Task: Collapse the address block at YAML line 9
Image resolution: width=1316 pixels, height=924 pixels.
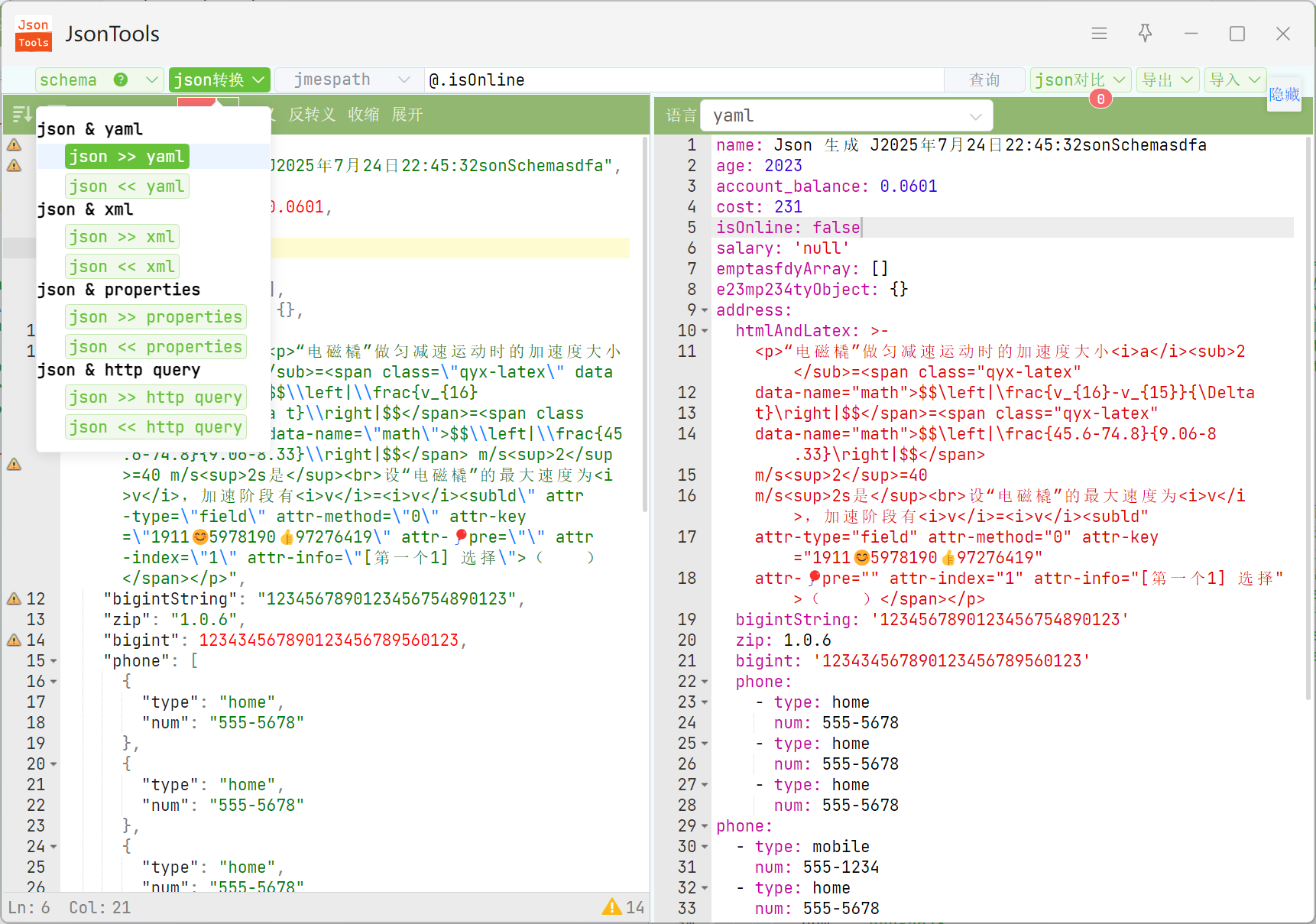Action: [x=705, y=311]
